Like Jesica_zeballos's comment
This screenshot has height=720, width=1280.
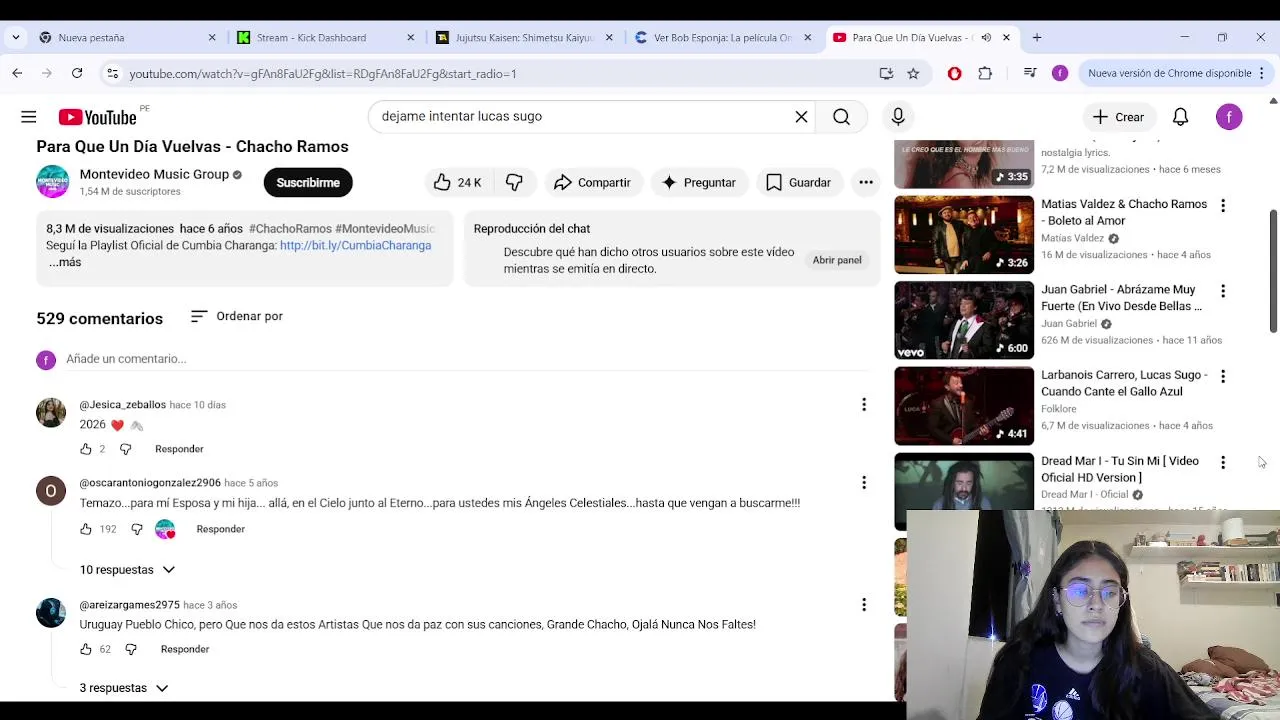coord(86,449)
